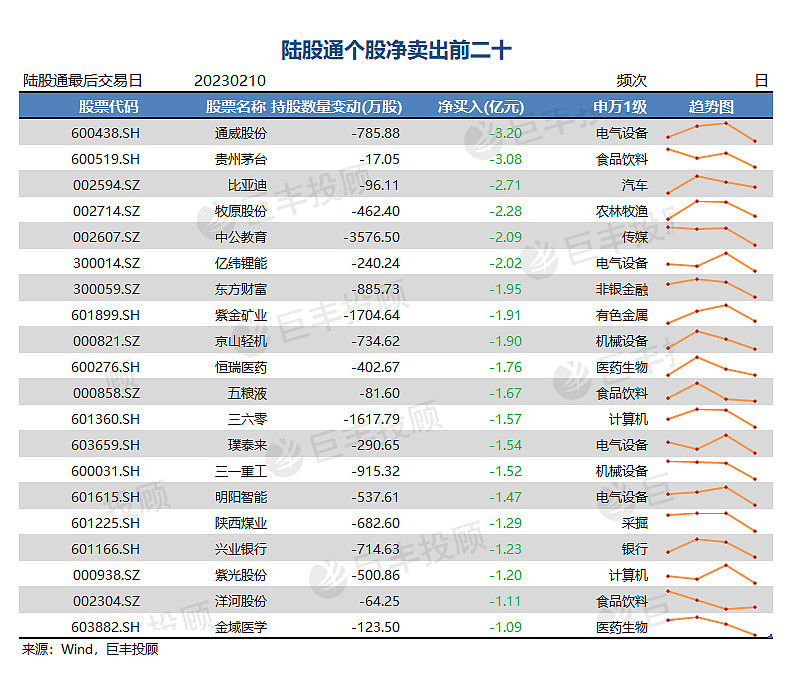
Task: Open the 紫光股份 trend sparkline
Action: (x=711, y=574)
